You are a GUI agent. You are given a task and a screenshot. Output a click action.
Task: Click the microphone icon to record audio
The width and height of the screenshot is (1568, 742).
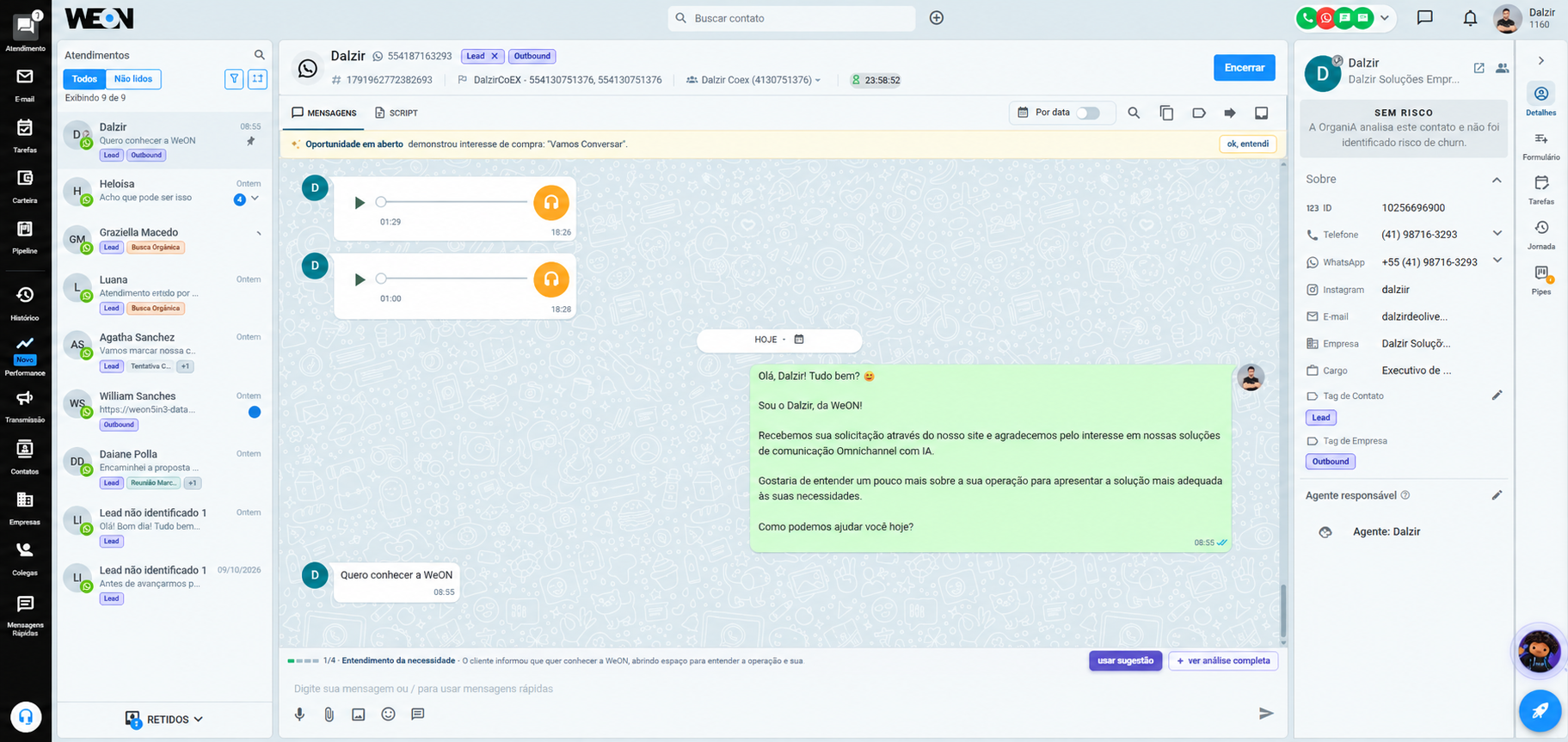click(x=299, y=714)
